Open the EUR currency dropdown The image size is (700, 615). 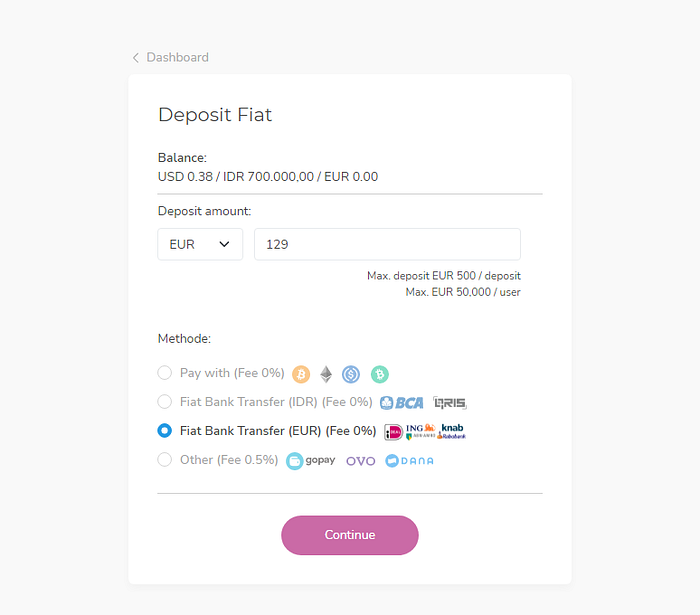200,244
